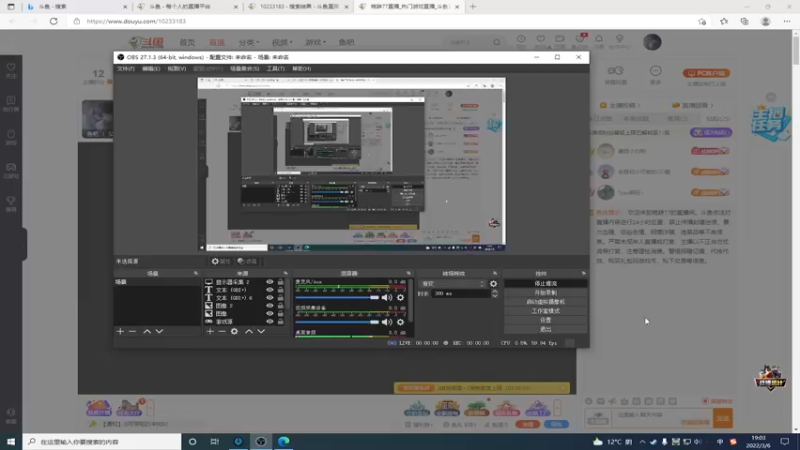Toggle visibility of 显示器采集 2 source
The image size is (800, 450).
(x=270, y=282)
